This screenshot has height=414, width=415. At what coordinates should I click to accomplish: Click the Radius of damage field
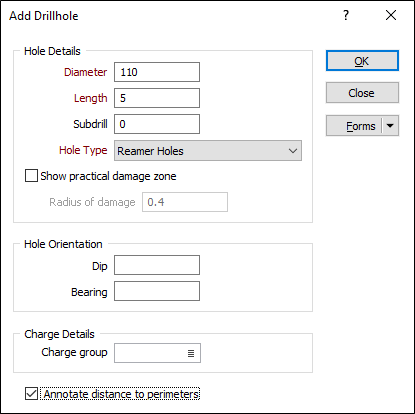[185, 202]
